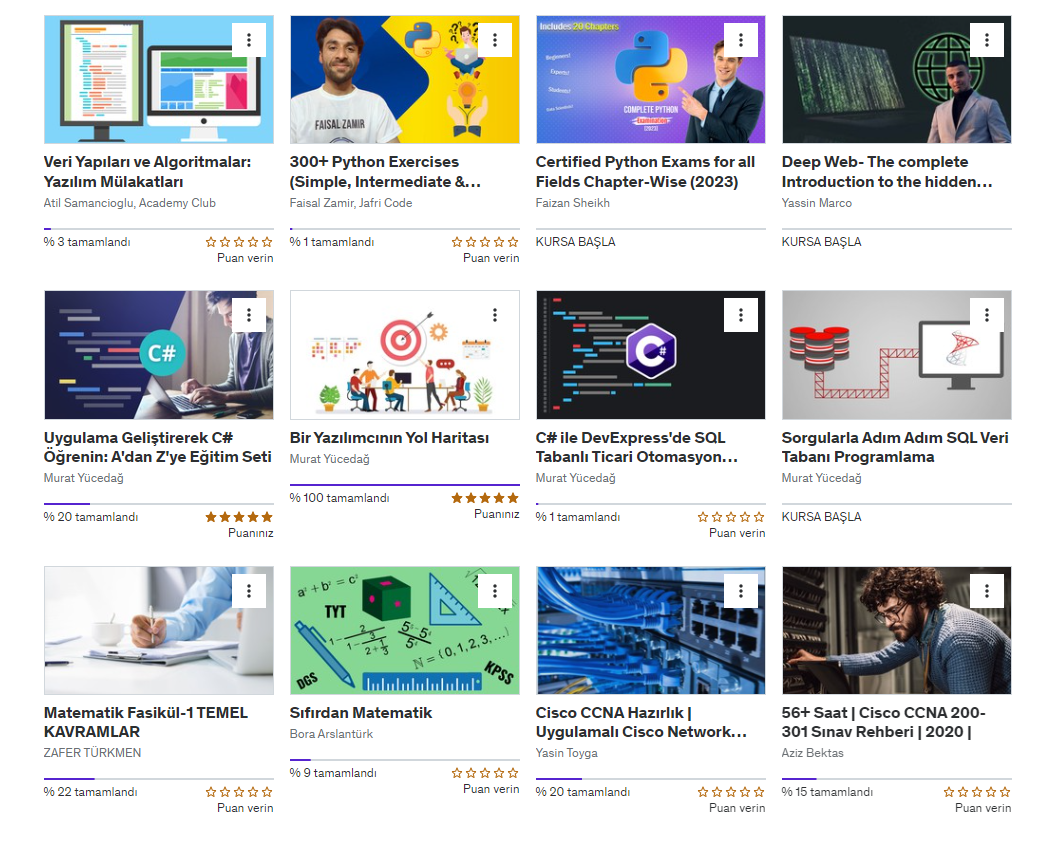1049x846 pixels.
Task: Open Cisco CCNA Hazırlık course title
Action: point(641,722)
